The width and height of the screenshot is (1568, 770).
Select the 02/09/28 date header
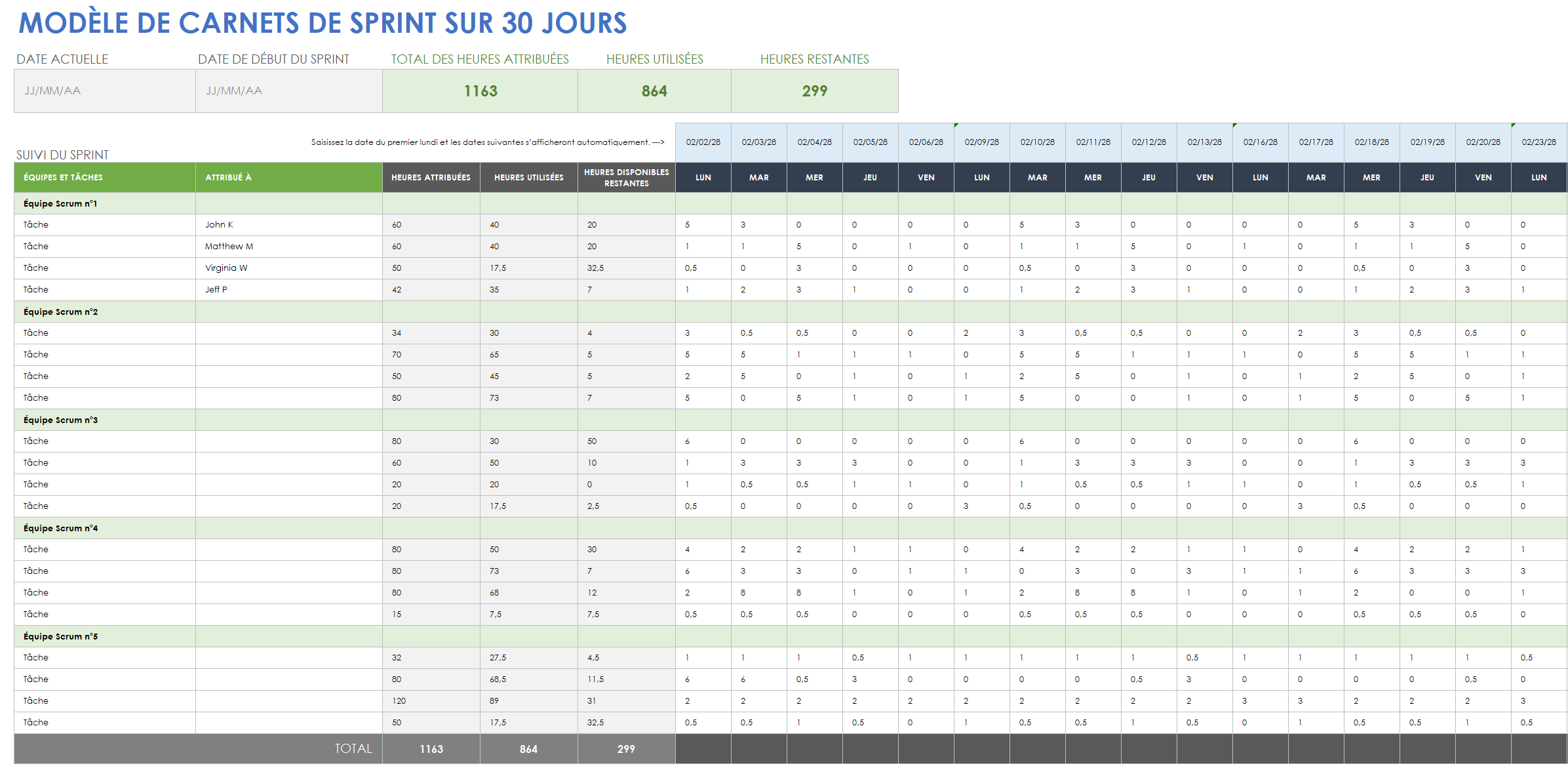(x=982, y=142)
